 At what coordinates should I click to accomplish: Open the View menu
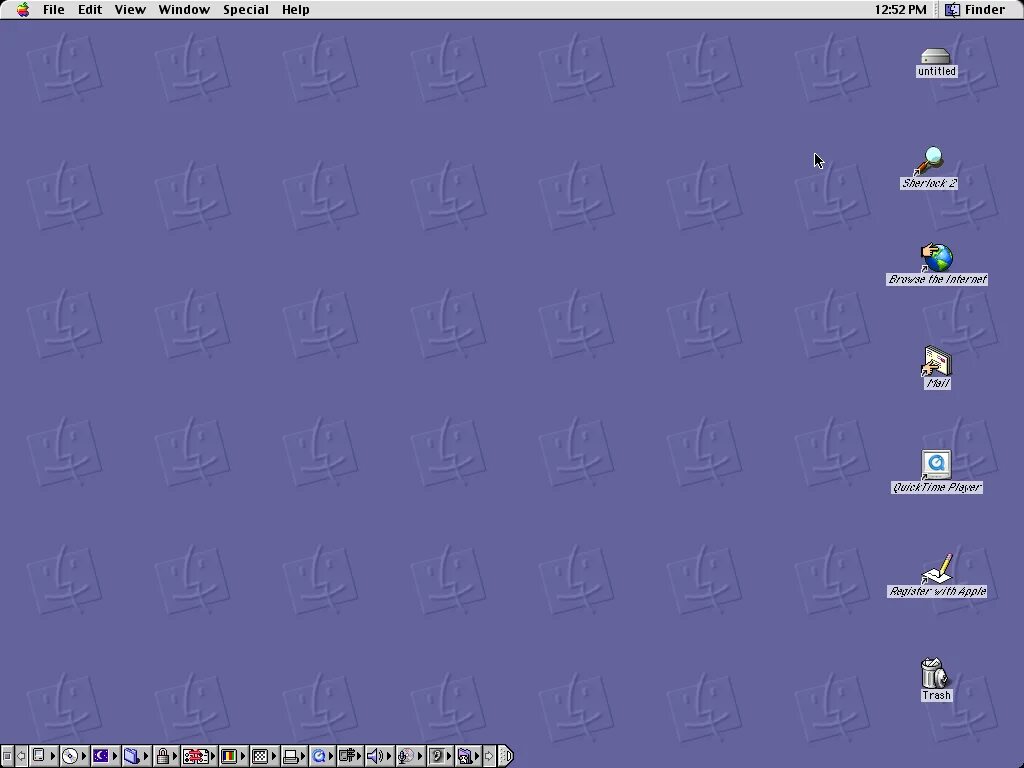pos(130,9)
